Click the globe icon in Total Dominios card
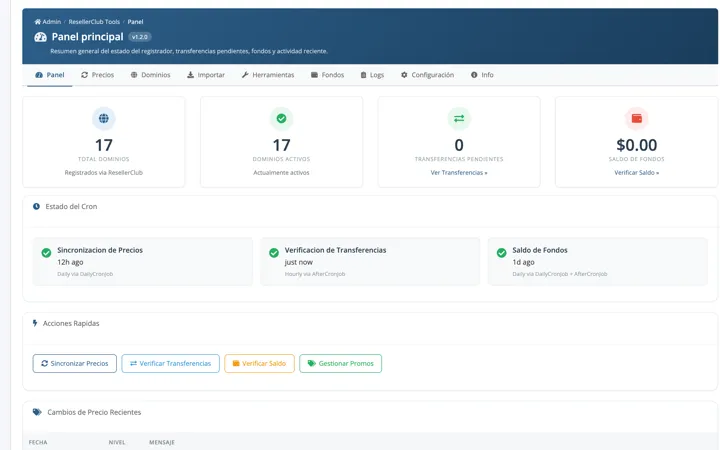The image size is (720, 450). point(104,118)
